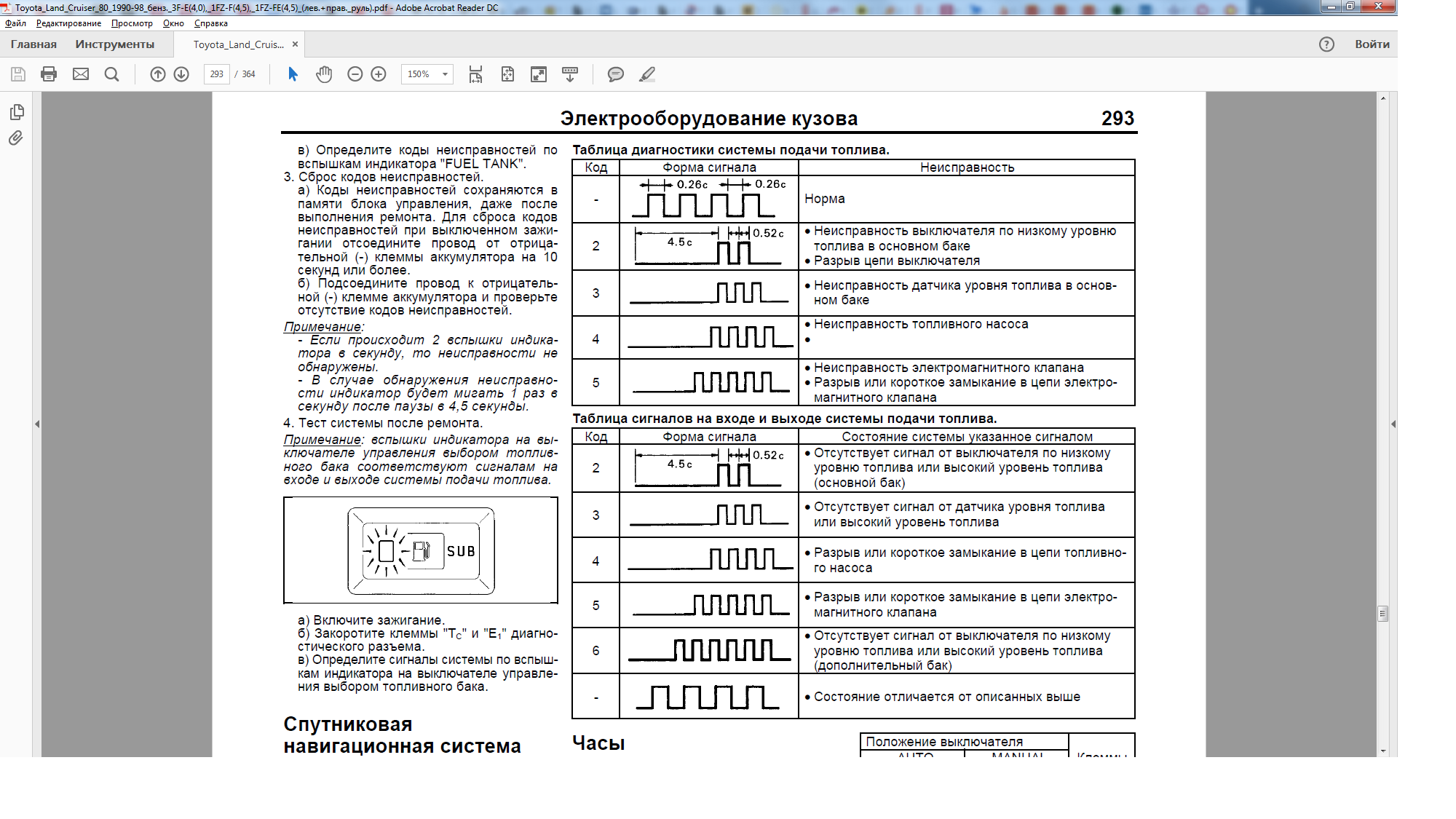Viewport: 1456px width, 819px height.
Task: Print the document with printer icon
Action: (x=49, y=74)
